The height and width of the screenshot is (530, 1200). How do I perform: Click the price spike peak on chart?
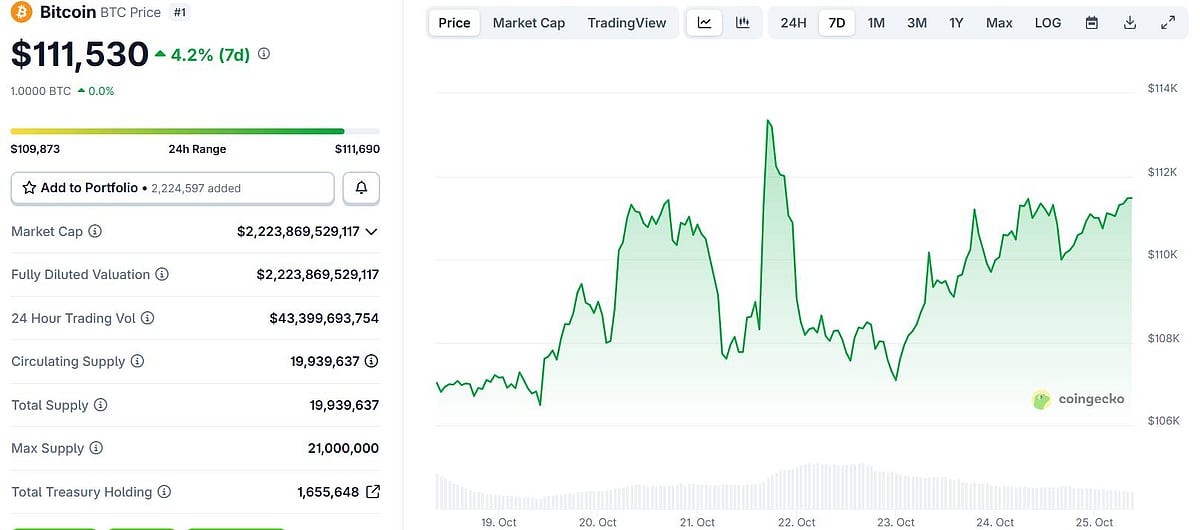tap(768, 121)
